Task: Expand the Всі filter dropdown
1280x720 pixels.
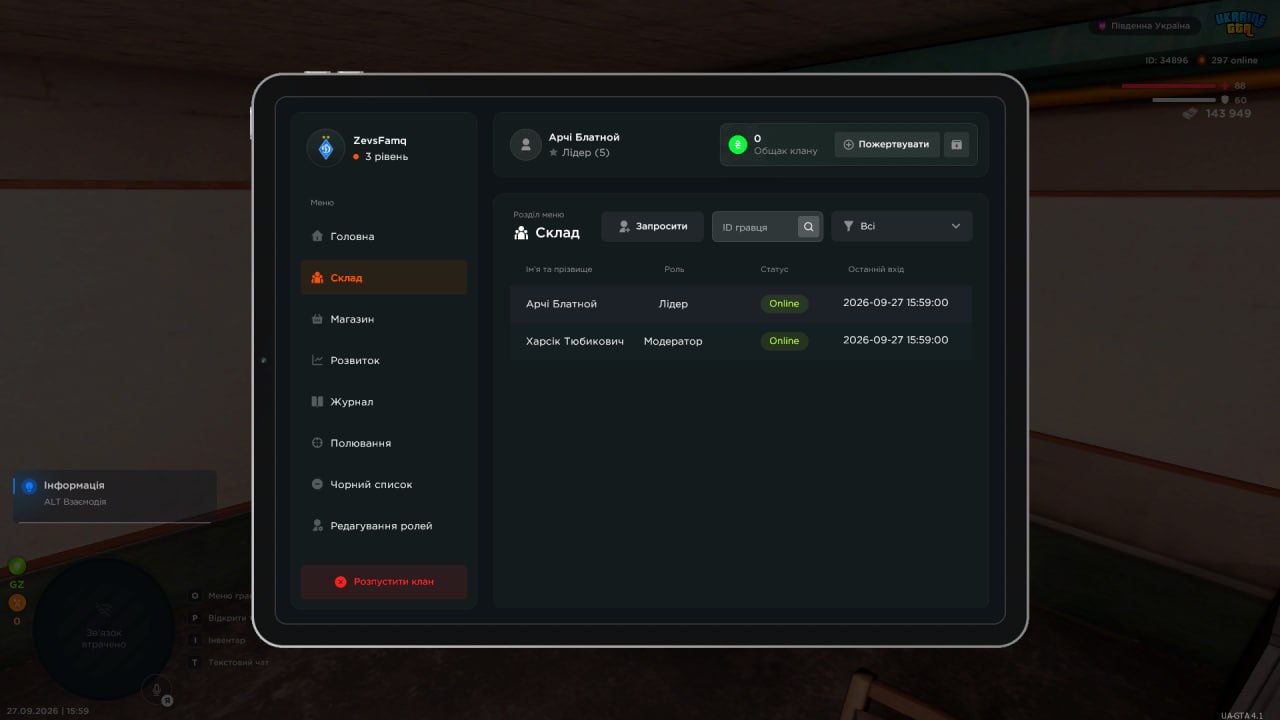Action: click(902, 227)
